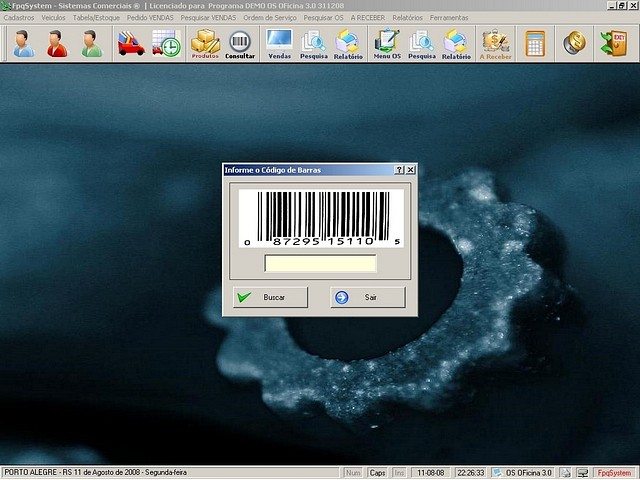This screenshot has width=640, height=480.
Task: Open the A RECEBER menu
Action: [368, 18]
